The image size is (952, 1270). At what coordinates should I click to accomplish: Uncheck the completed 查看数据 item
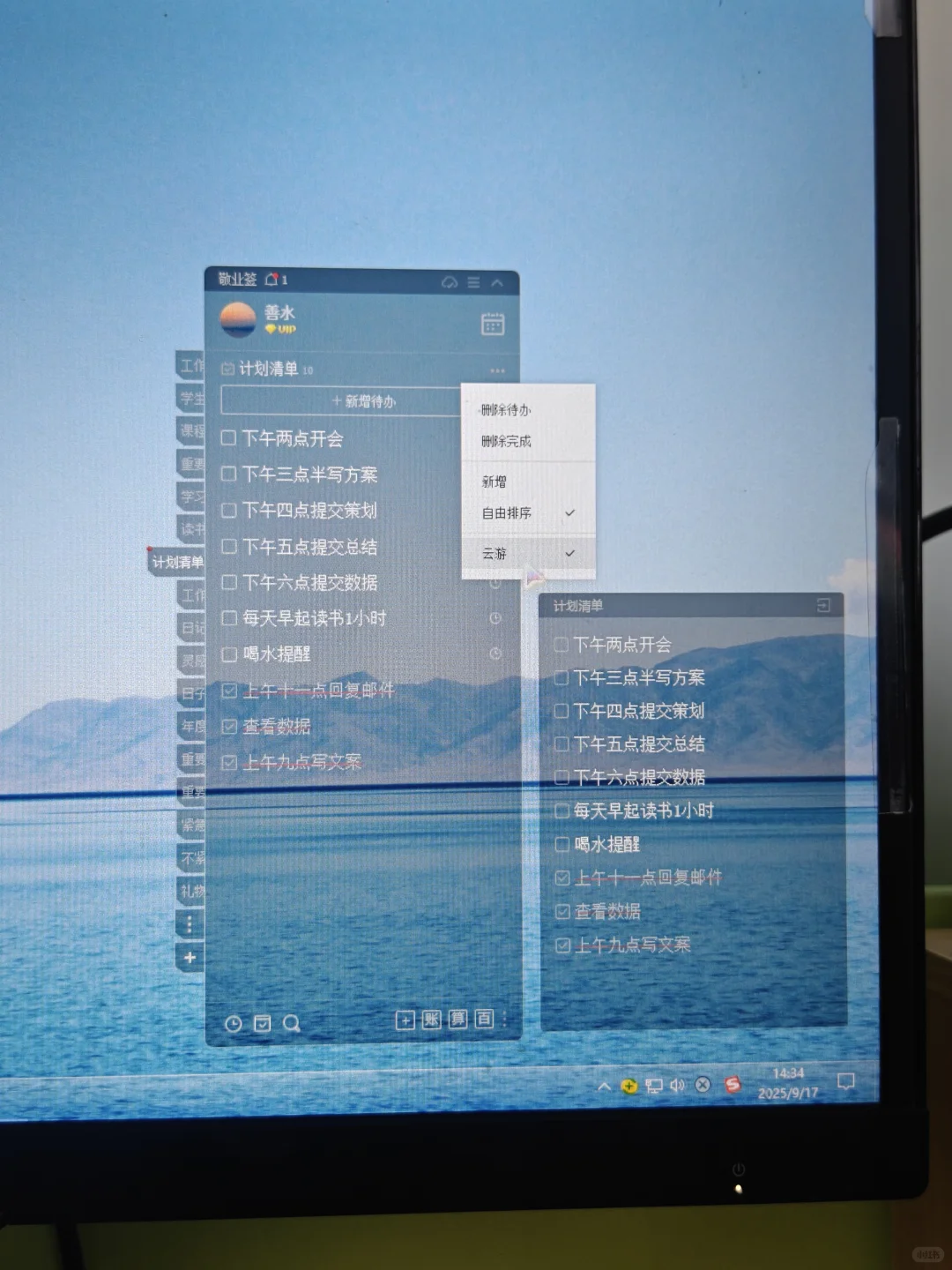[228, 726]
